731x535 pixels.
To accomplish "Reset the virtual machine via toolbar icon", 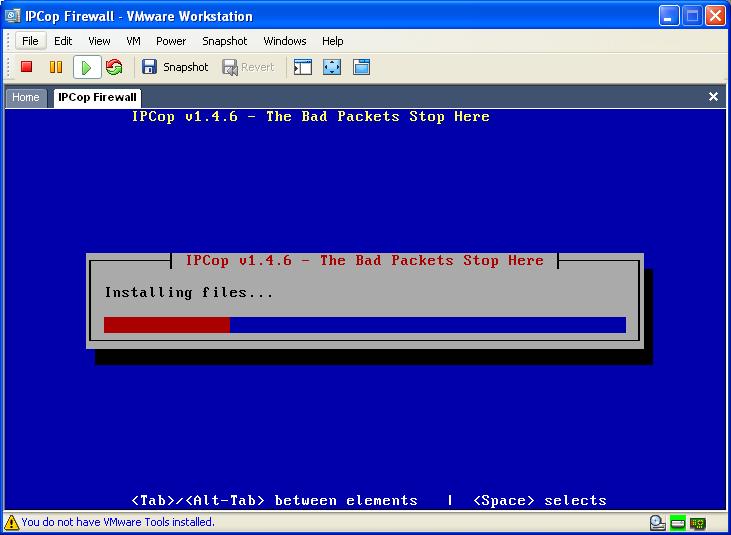I will 114,67.
